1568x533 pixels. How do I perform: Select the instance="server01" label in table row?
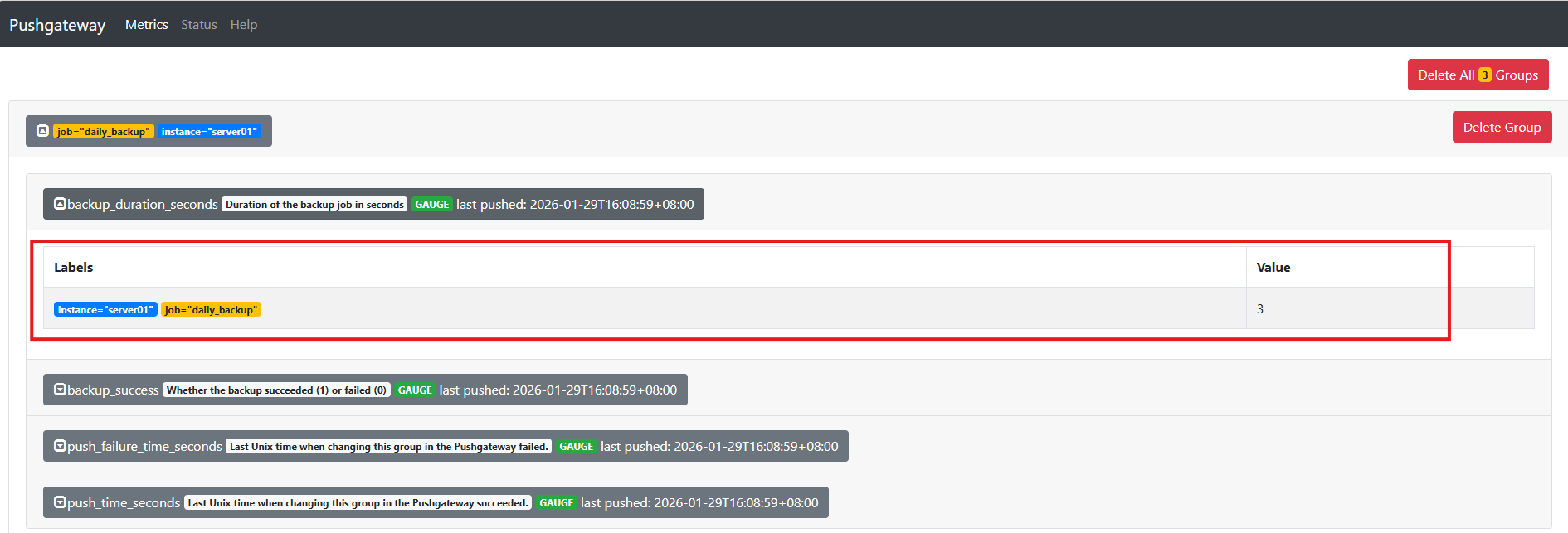coord(105,310)
